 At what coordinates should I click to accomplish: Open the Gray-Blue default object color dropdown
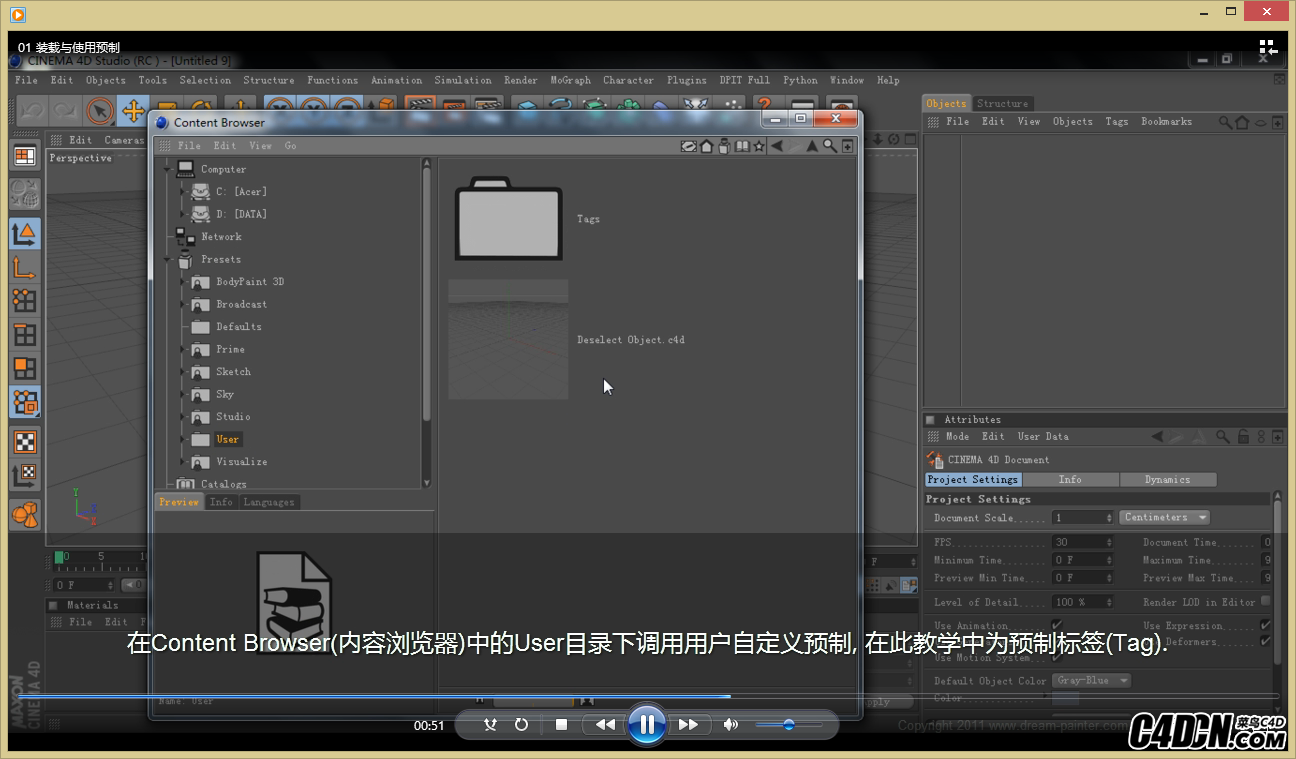pos(1091,680)
